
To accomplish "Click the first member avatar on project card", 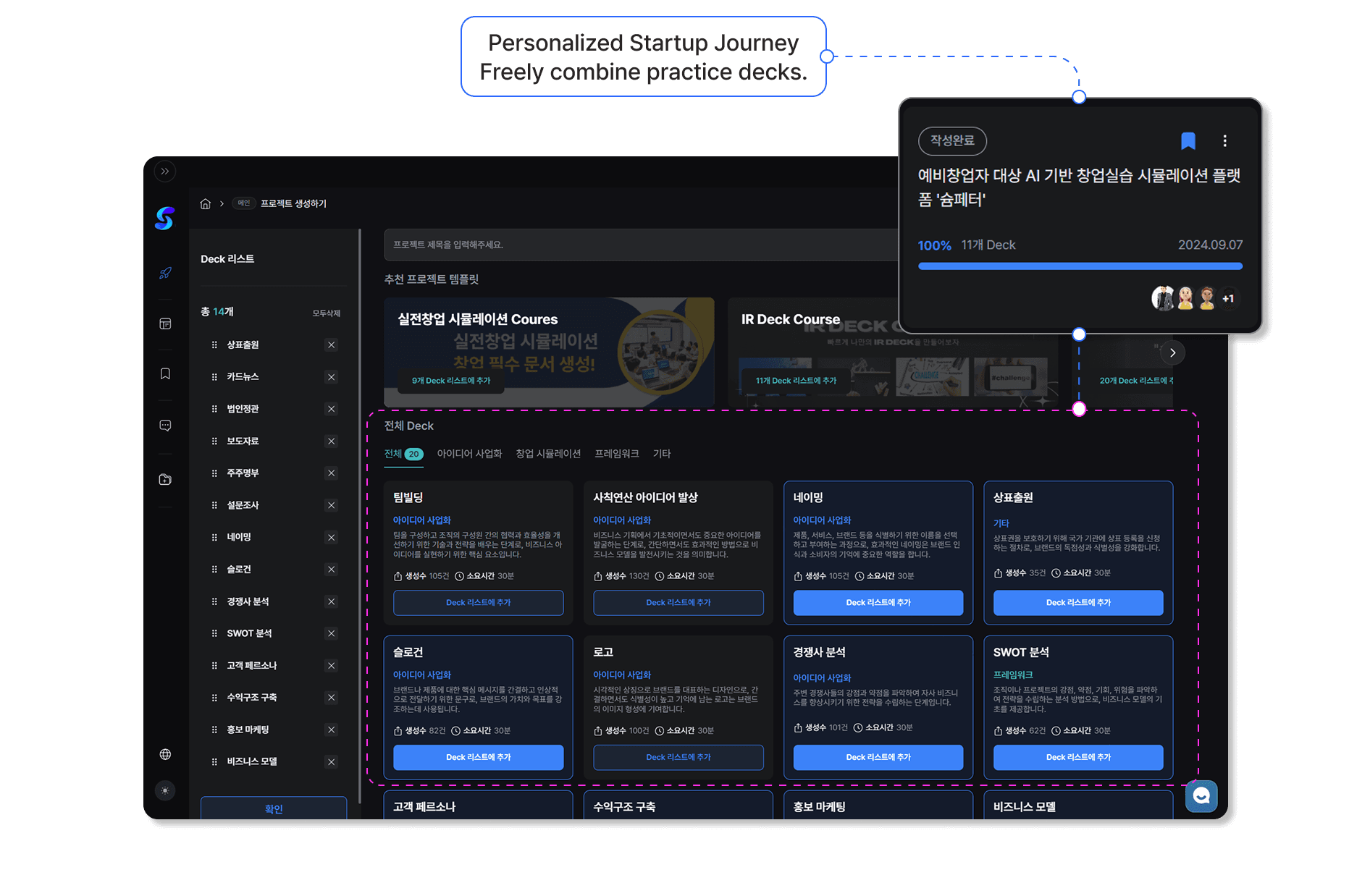I will tap(1164, 298).
